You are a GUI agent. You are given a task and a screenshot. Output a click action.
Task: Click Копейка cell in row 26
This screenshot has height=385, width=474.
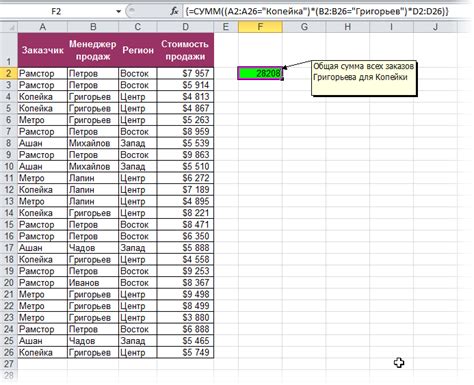[43, 352]
